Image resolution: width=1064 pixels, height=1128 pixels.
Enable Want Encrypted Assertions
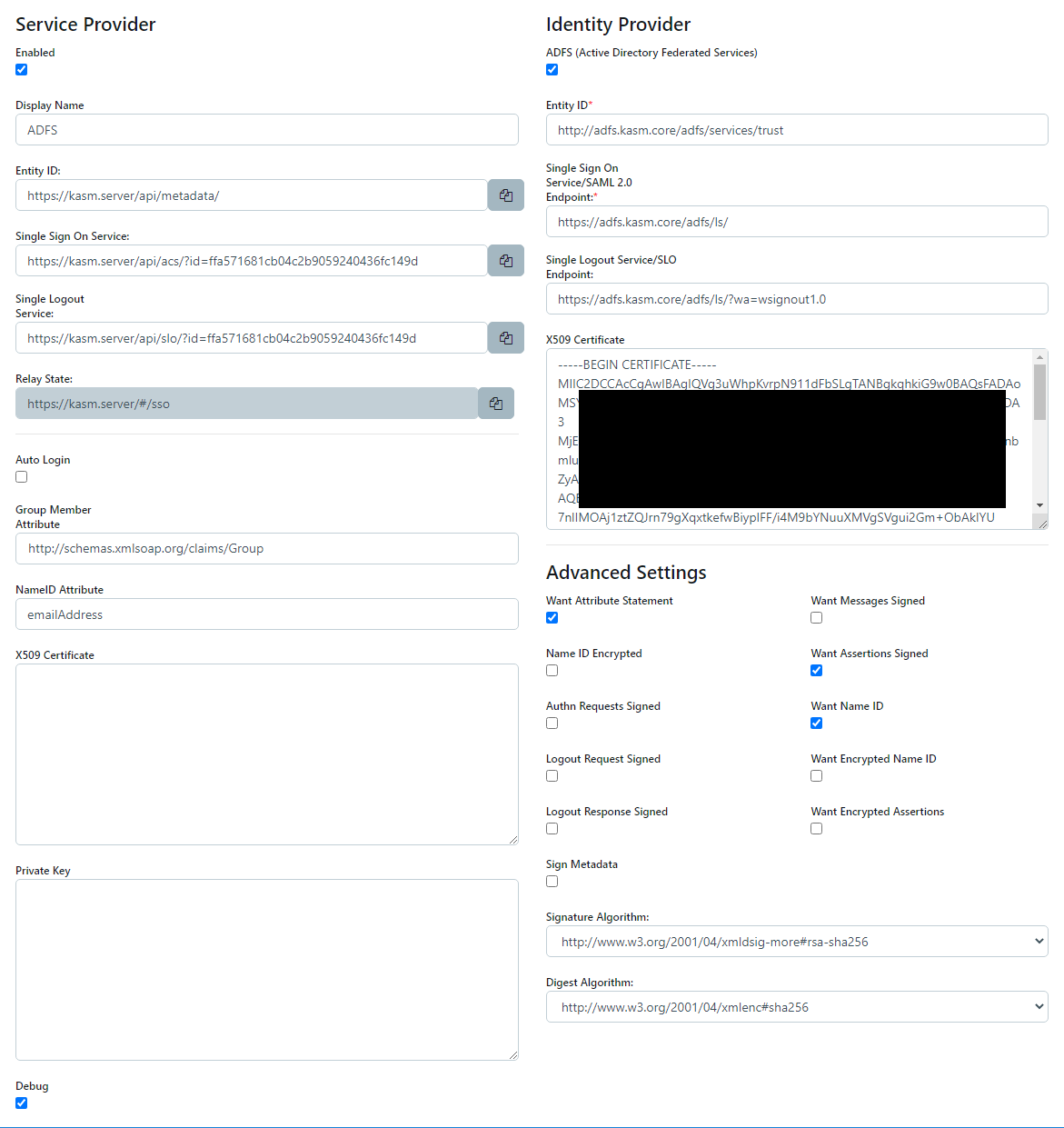point(816,828)
